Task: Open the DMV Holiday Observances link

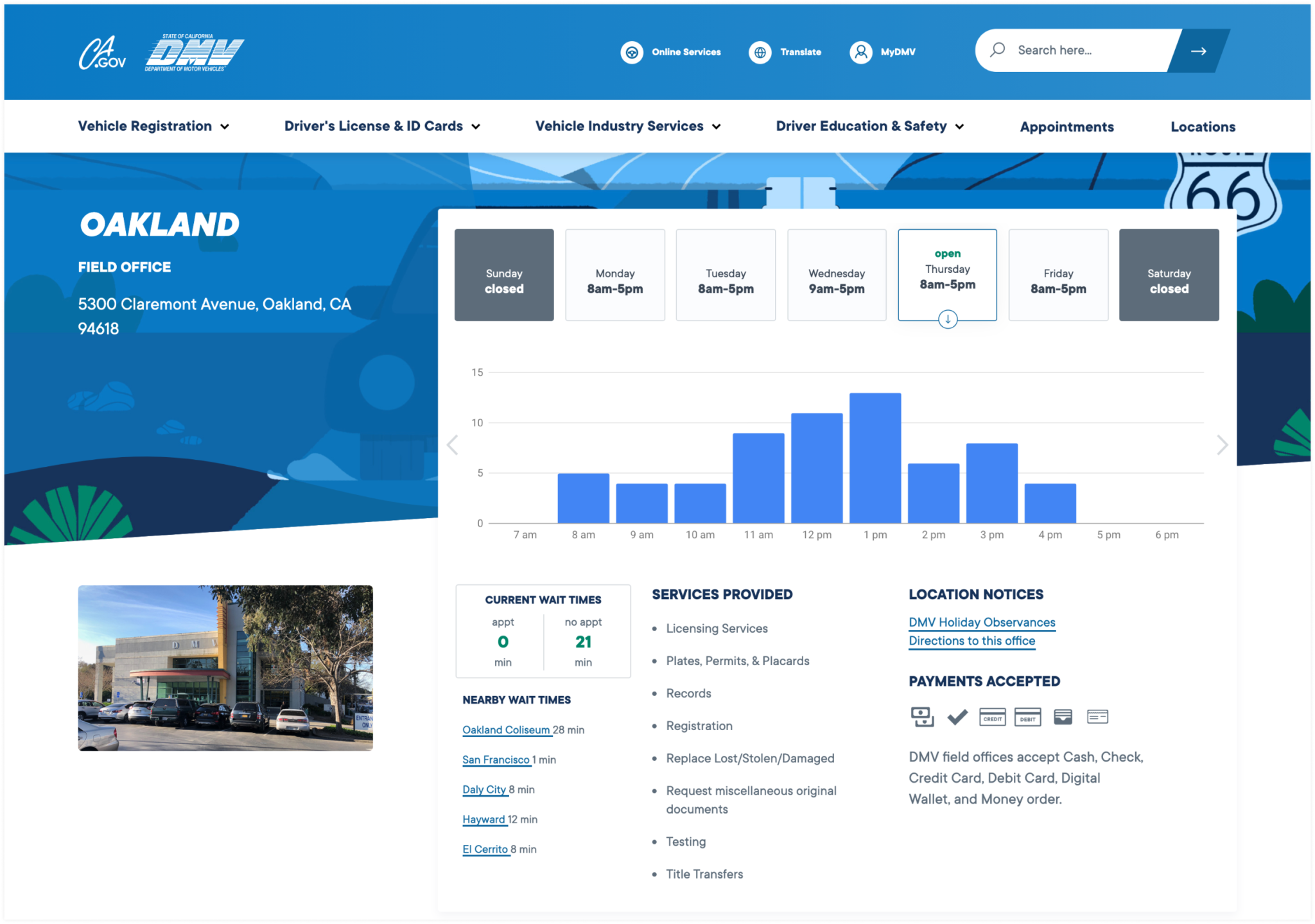Action: pos(981,622)
